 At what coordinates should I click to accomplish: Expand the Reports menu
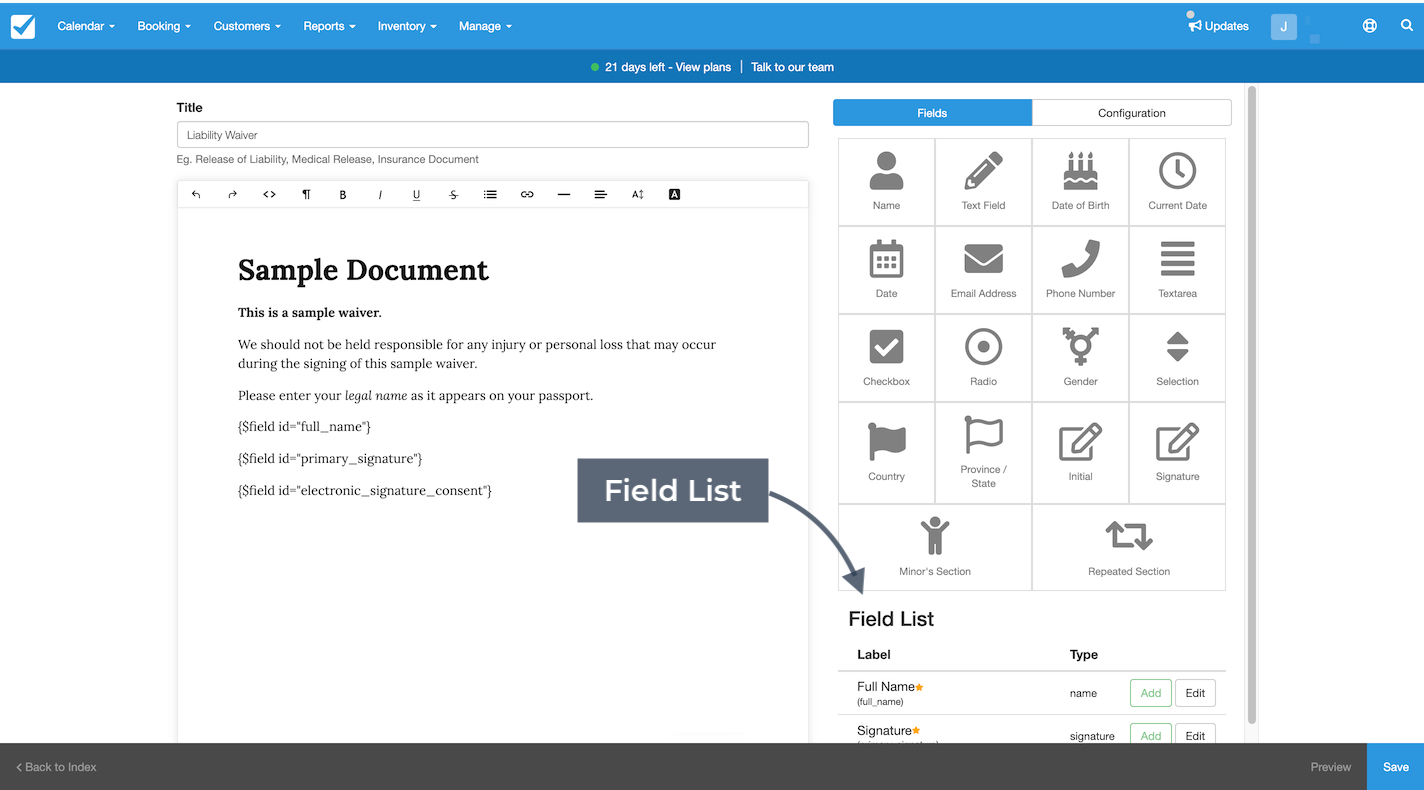pyautogui.click(x=330, y=26)
